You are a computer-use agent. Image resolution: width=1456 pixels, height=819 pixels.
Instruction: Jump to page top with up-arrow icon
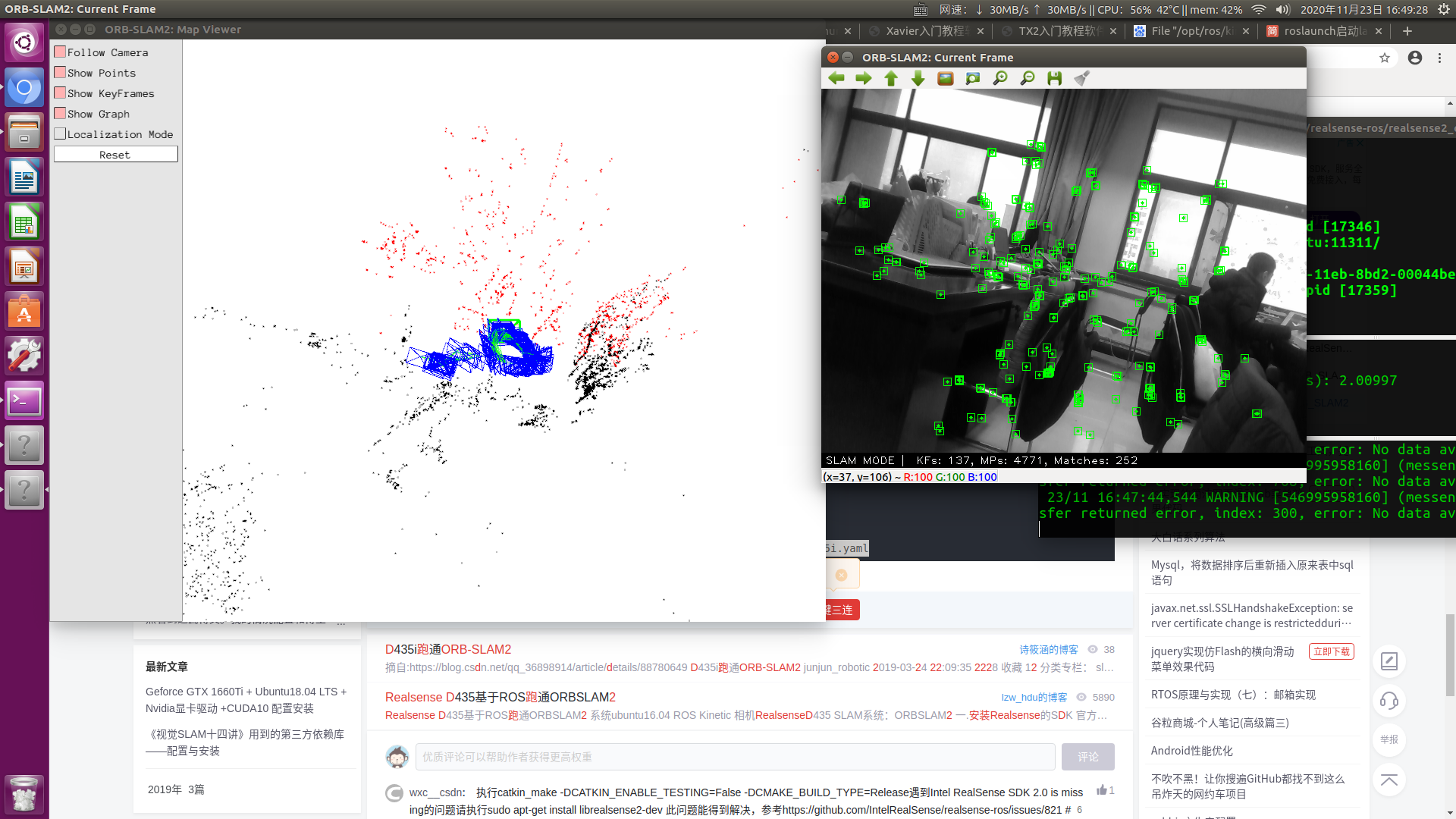coord(1389,780)
